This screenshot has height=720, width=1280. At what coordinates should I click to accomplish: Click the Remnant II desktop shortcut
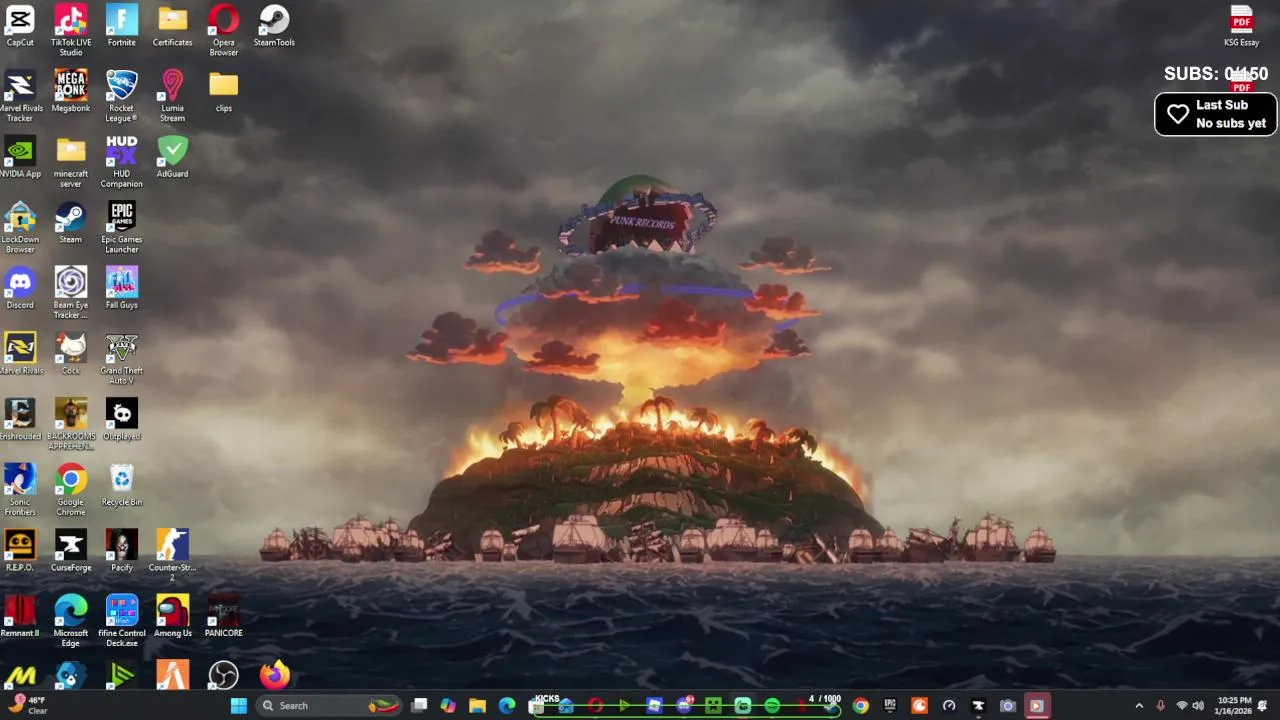(x=20, y=616)
